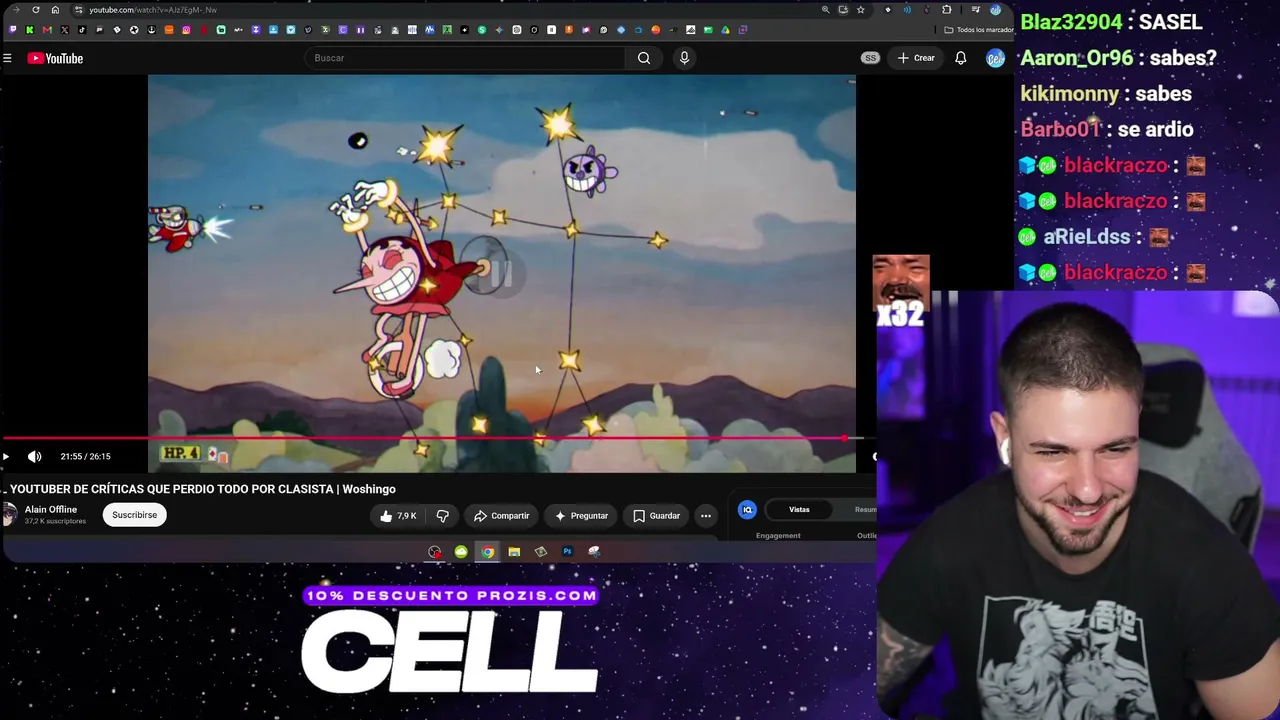Screen dimensions: 1280x720
Task: Start voice search with the microphone
Action: (x=684, y=58)
